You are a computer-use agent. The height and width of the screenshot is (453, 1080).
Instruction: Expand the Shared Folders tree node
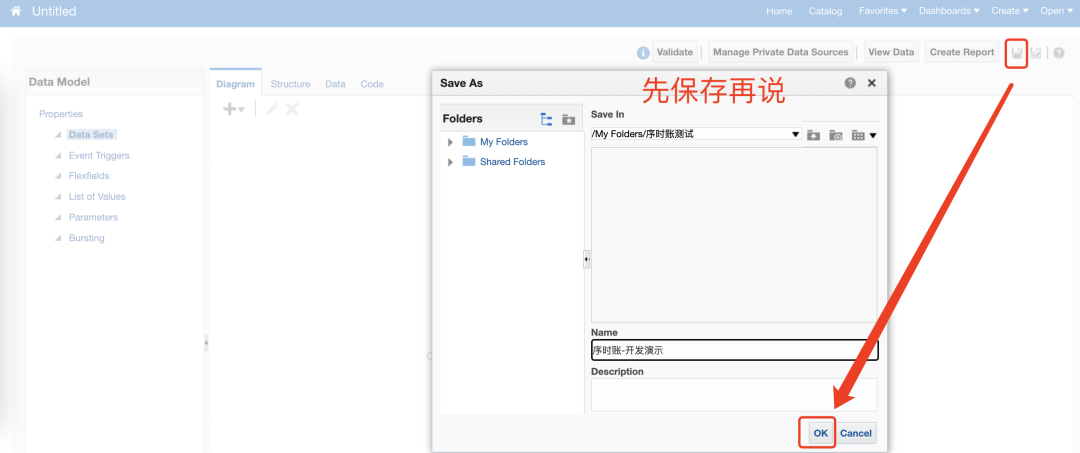[450, 162]
